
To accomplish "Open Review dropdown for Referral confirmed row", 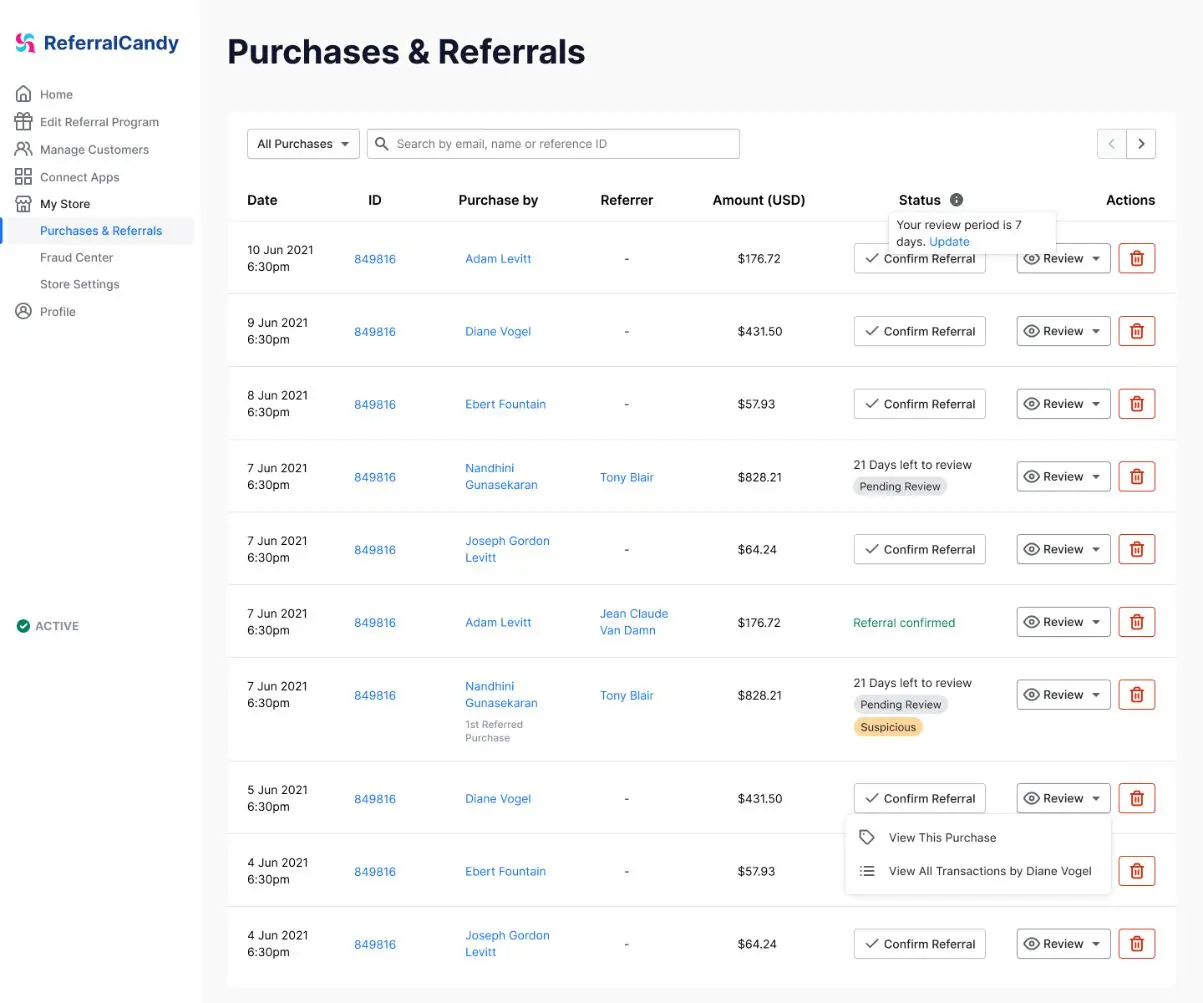I will coord(1064,622).
